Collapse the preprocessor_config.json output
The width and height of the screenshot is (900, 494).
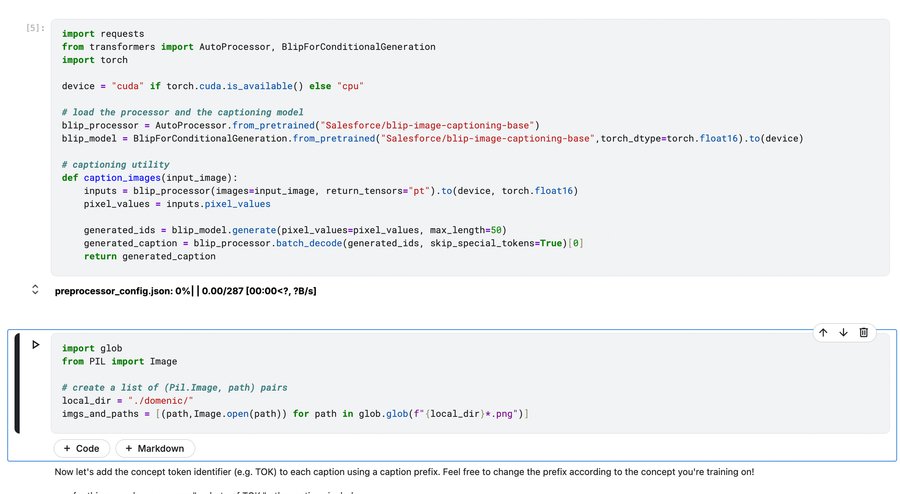[36, 290]
